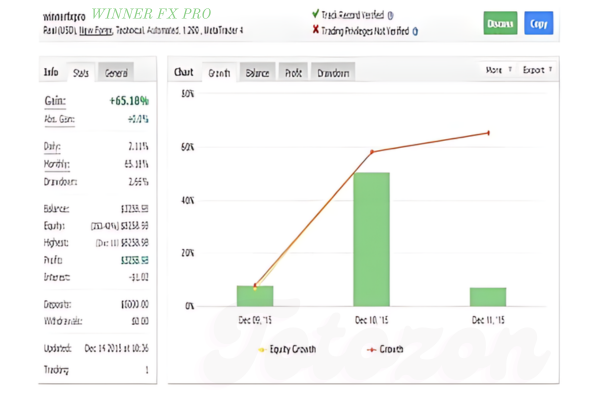Switch to the Info tab

pyautogui.click(x=51, y=72)
